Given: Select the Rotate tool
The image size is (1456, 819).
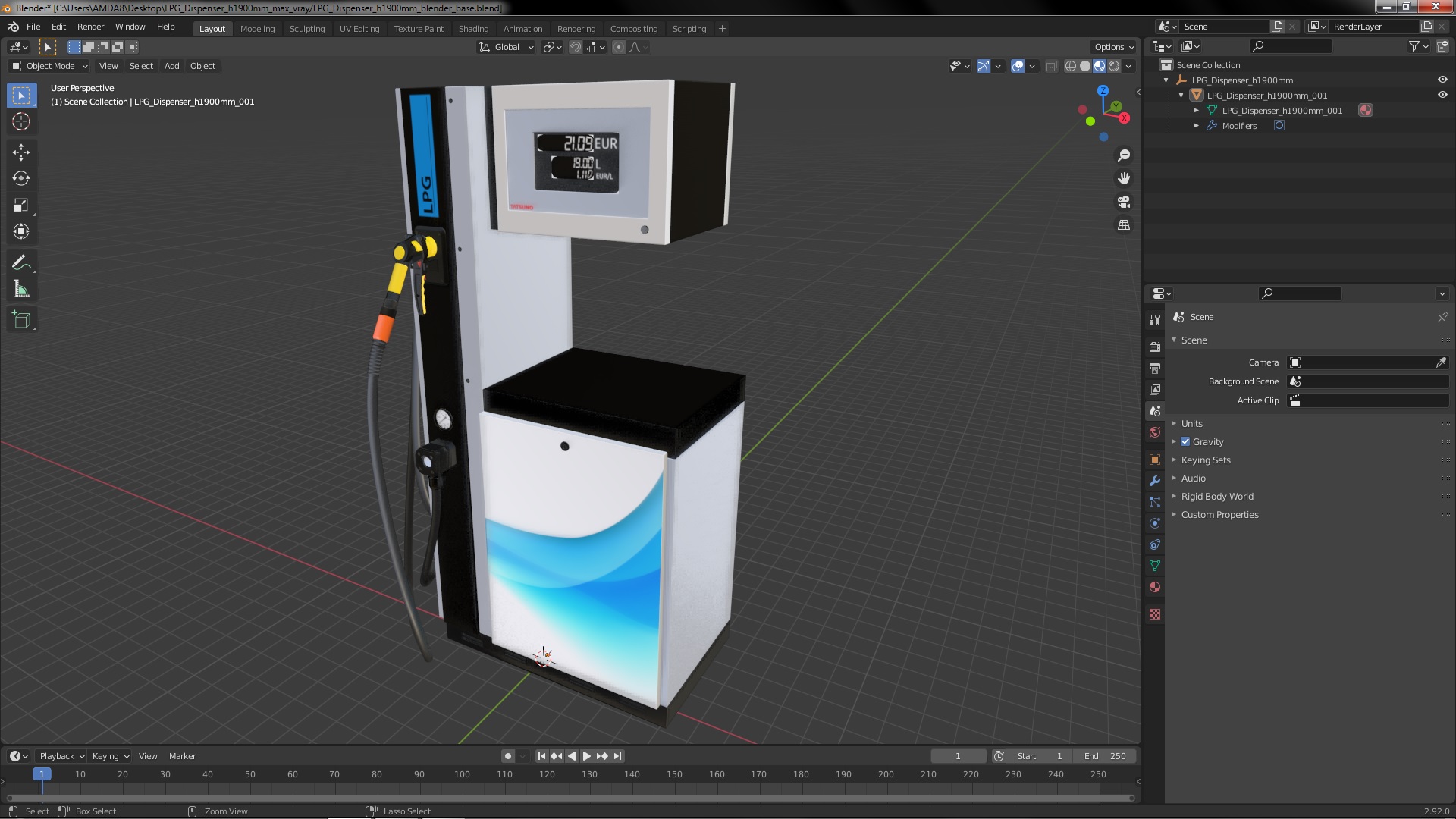Looking at the screenshot, I should point(21,179).
